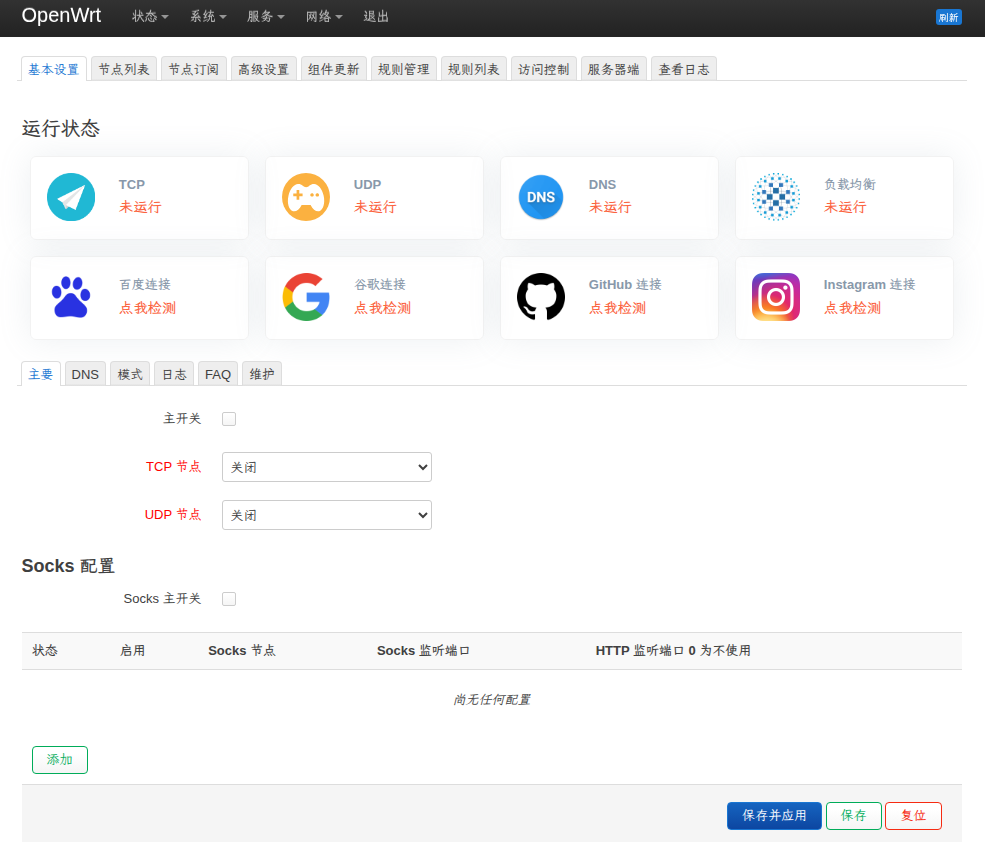This screenshot has height=842, width=985.
Task: Toggle the 主开关 checkbox
Action: tap(229, 419)
